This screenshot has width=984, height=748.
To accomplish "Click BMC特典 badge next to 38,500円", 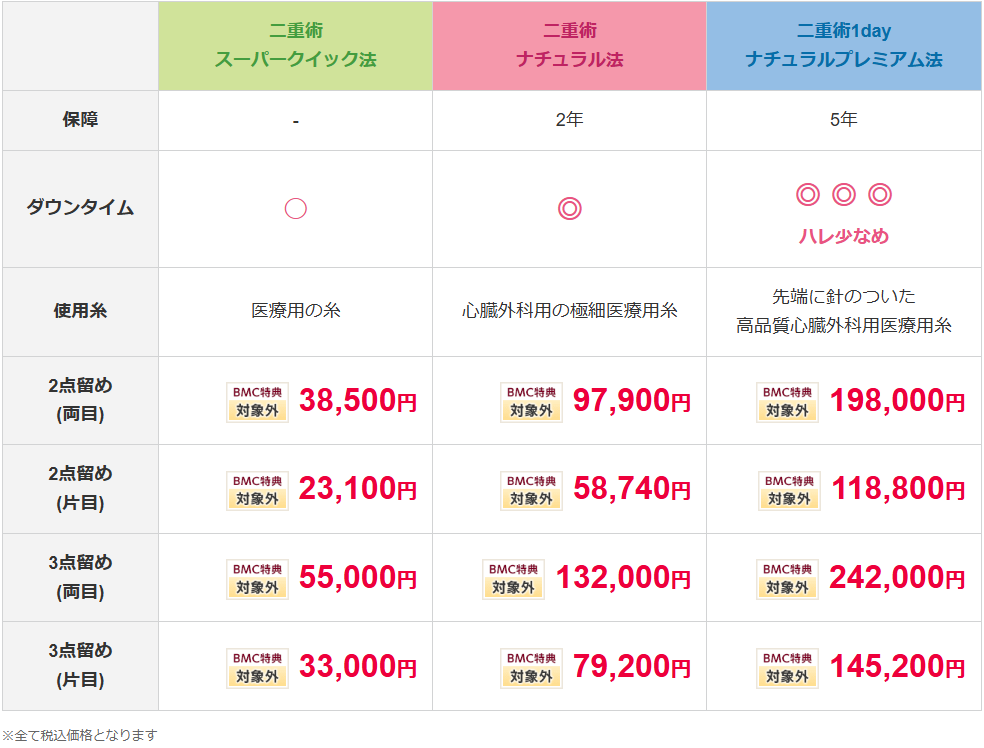I will pyautogui.click(x=257, y=402).
